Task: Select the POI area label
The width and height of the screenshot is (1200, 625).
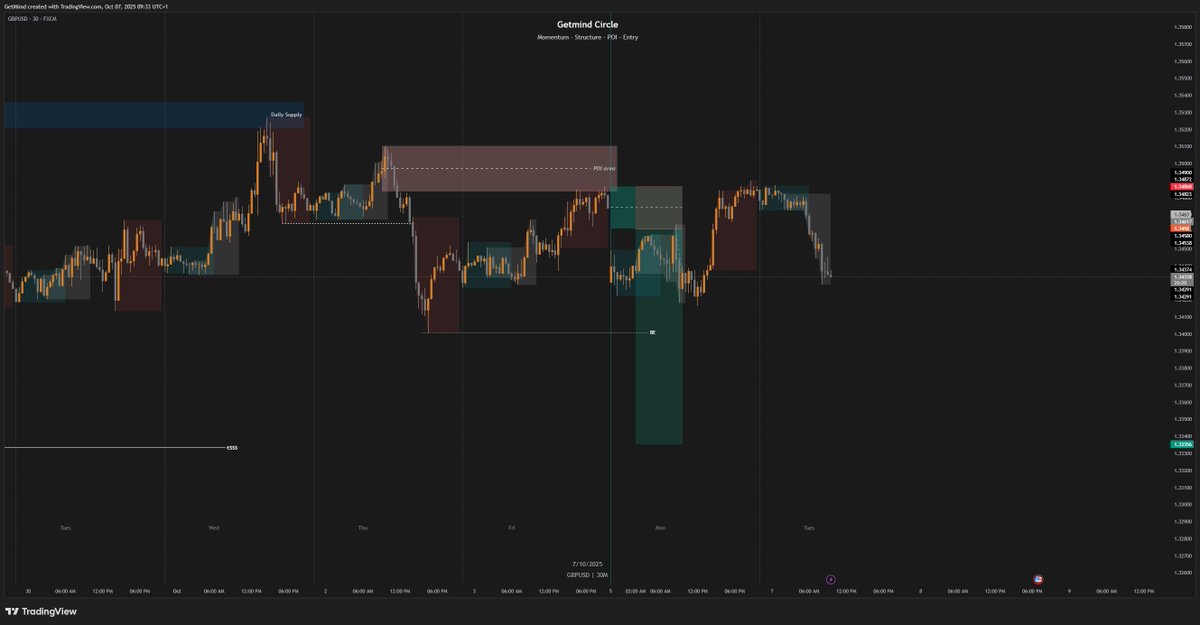Action: [604, 168]
